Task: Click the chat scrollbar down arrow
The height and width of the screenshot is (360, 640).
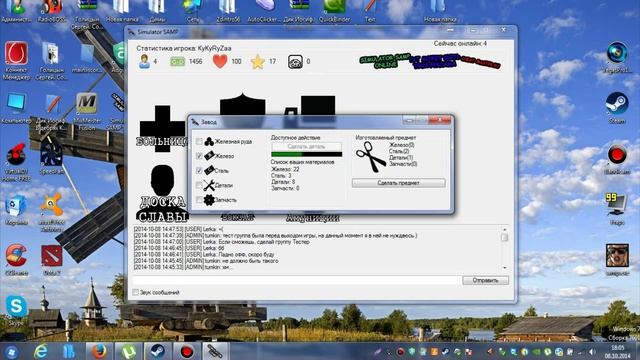Action: pos(504,268)
